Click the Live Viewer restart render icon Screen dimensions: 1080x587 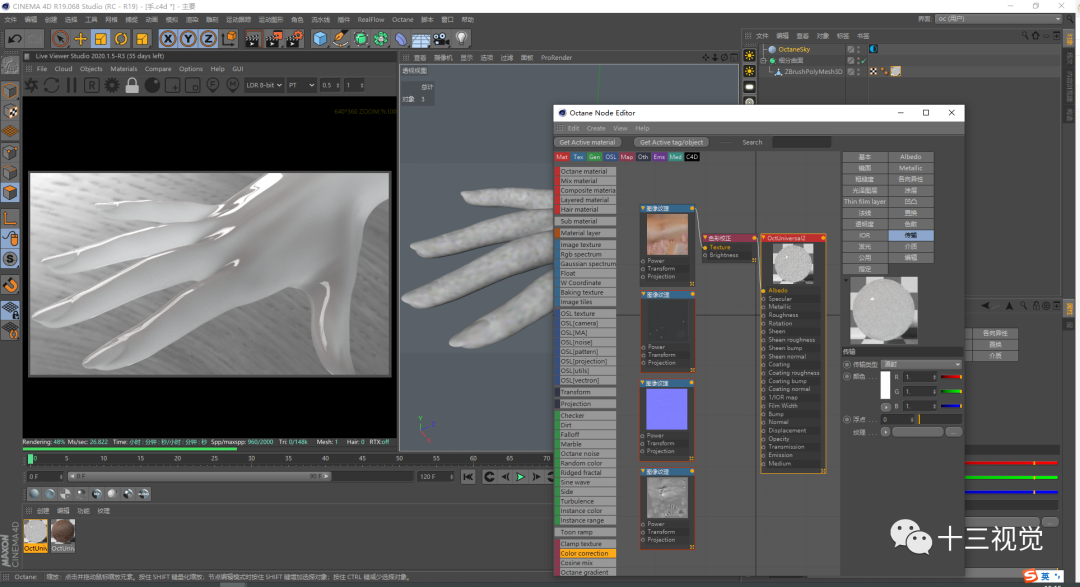52,85
